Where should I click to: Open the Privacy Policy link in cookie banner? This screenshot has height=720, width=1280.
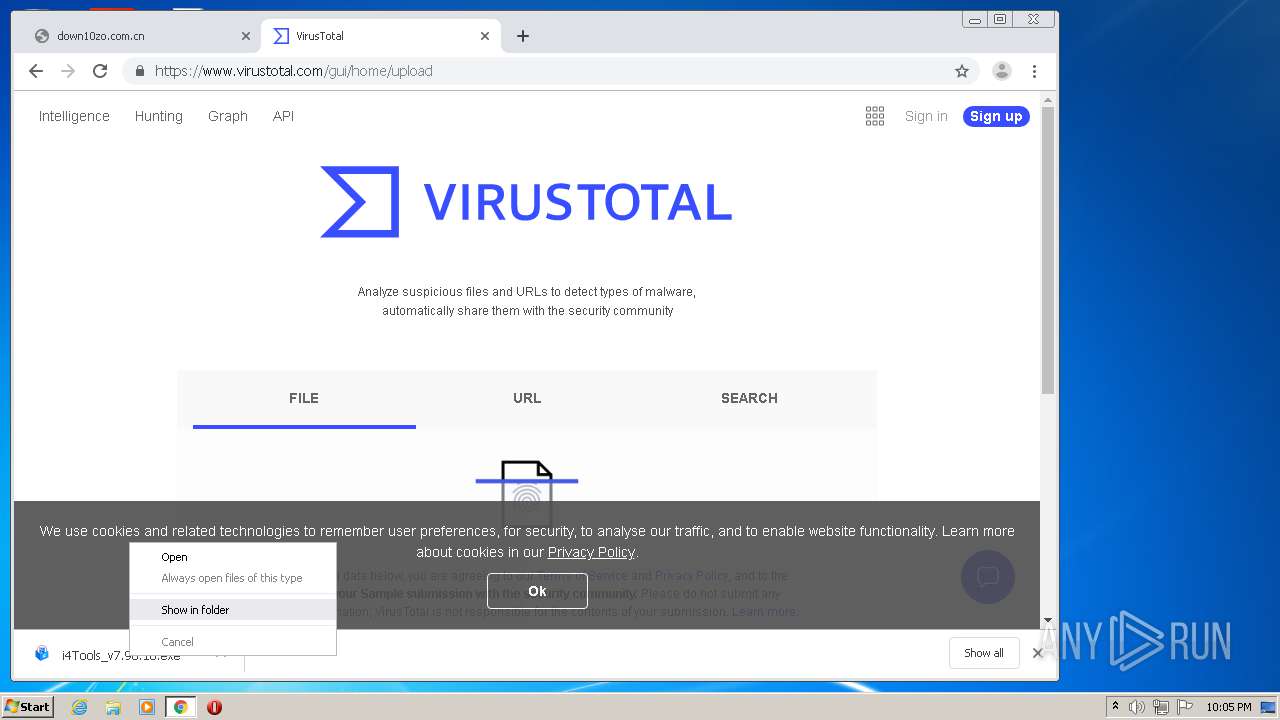coord(591,552)
